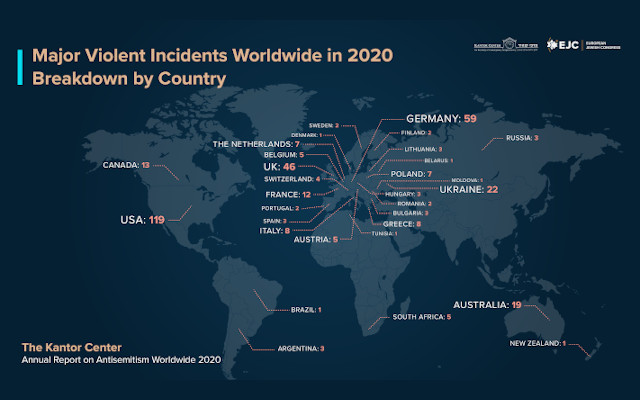
Task: Click the 'SOUTH AFRICA: 5' label
Action: click(x=422, y=317)
